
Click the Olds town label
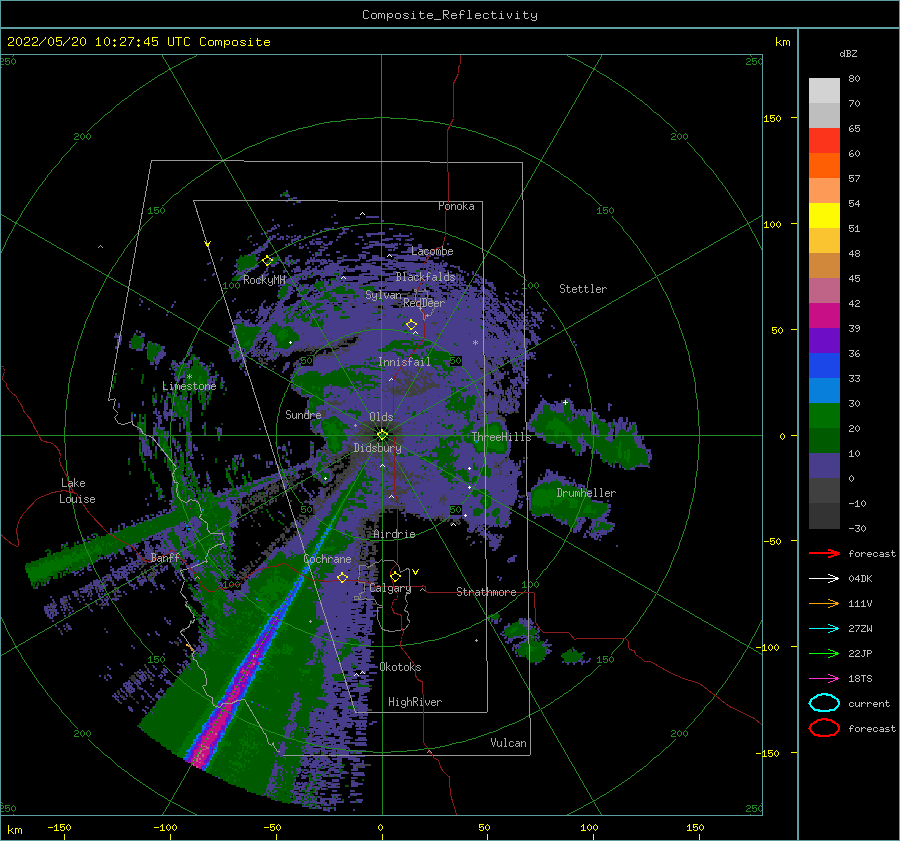[x=381, y=417]
